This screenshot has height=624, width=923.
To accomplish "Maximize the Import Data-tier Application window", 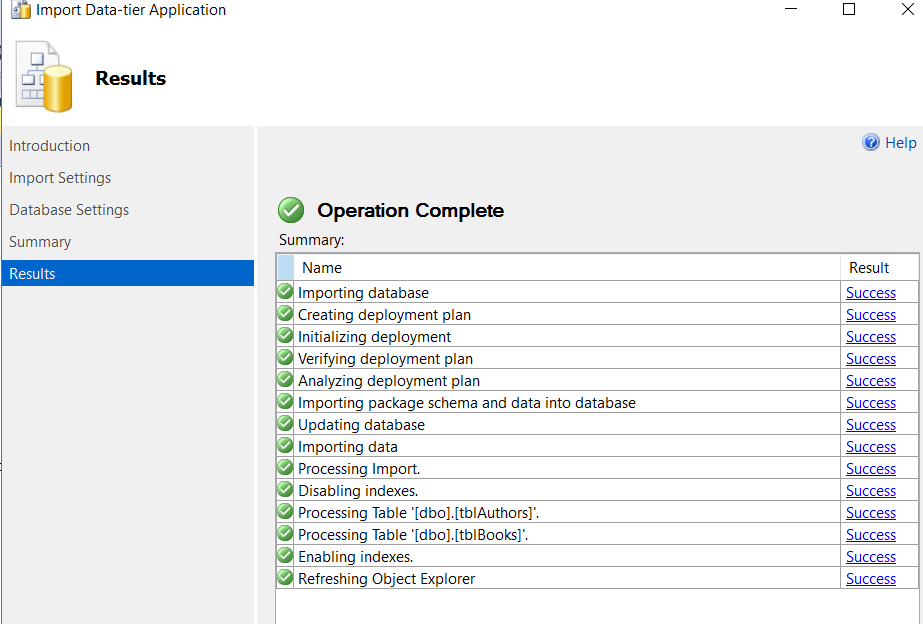I will (x=849, y=10).
